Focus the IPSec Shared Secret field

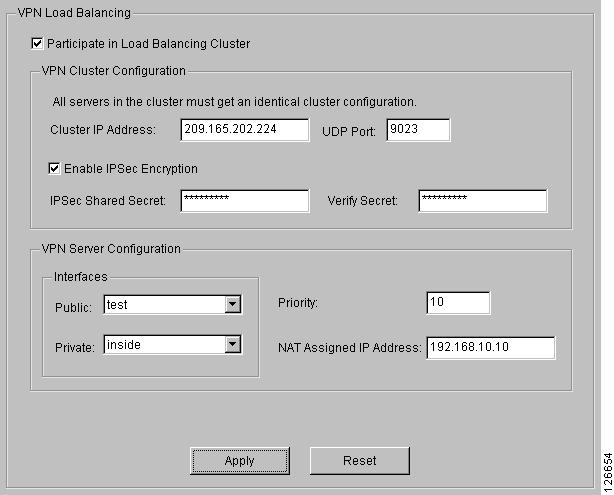pos(245,201)
